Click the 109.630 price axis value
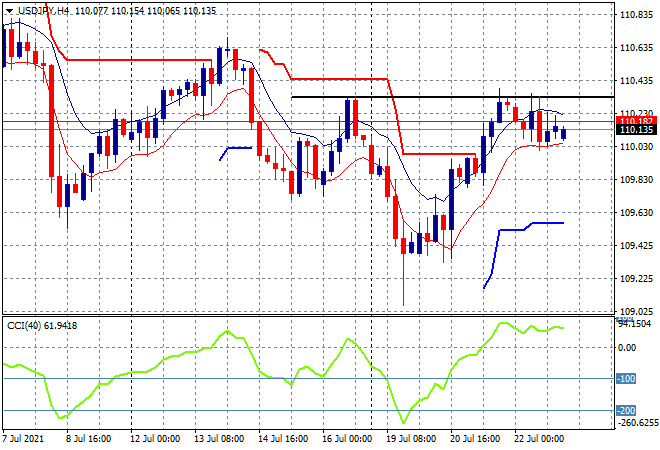 pyautogui.click(x=636, y=212)
